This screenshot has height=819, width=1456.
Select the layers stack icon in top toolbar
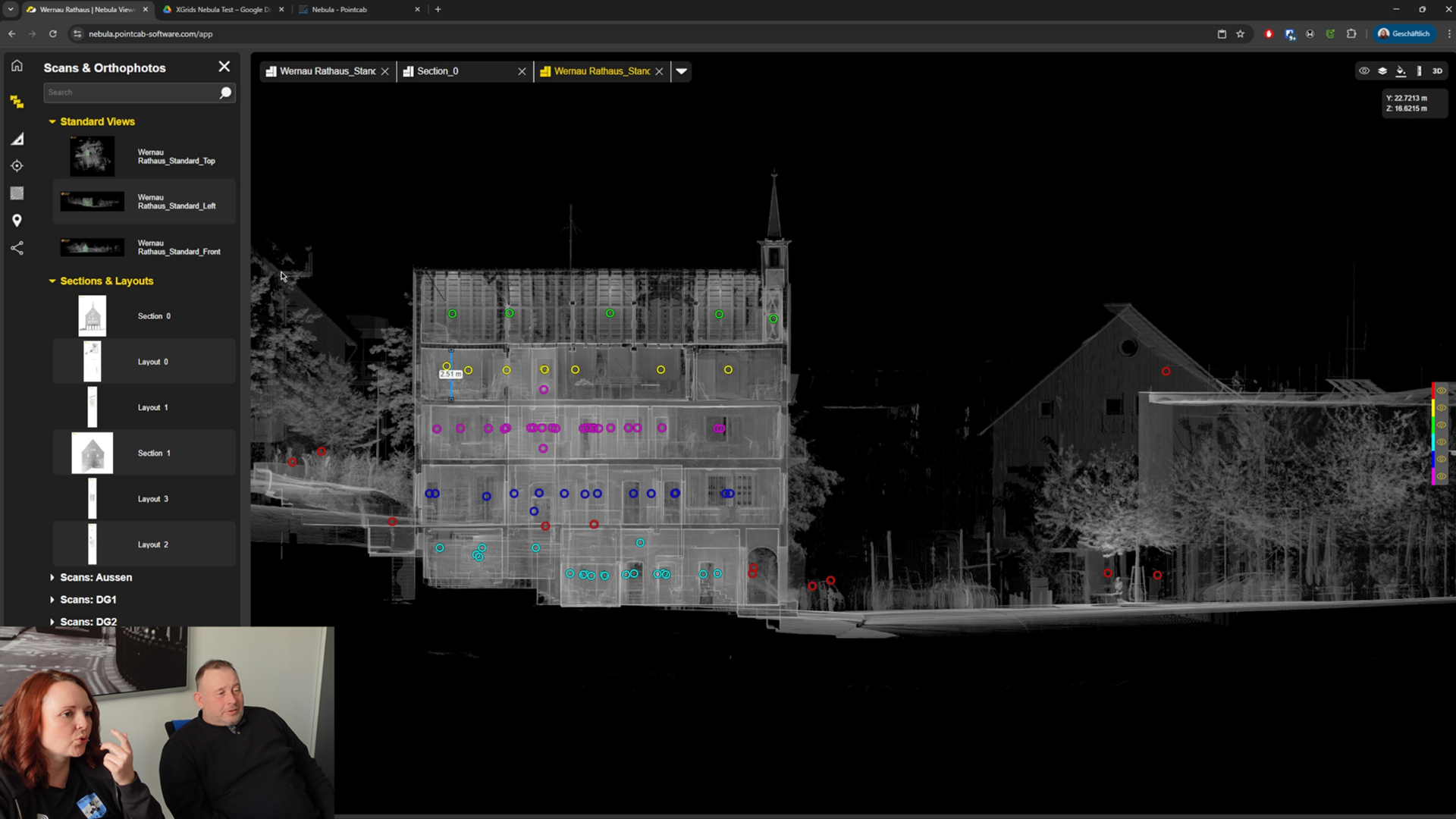[x=1382, y=71]
